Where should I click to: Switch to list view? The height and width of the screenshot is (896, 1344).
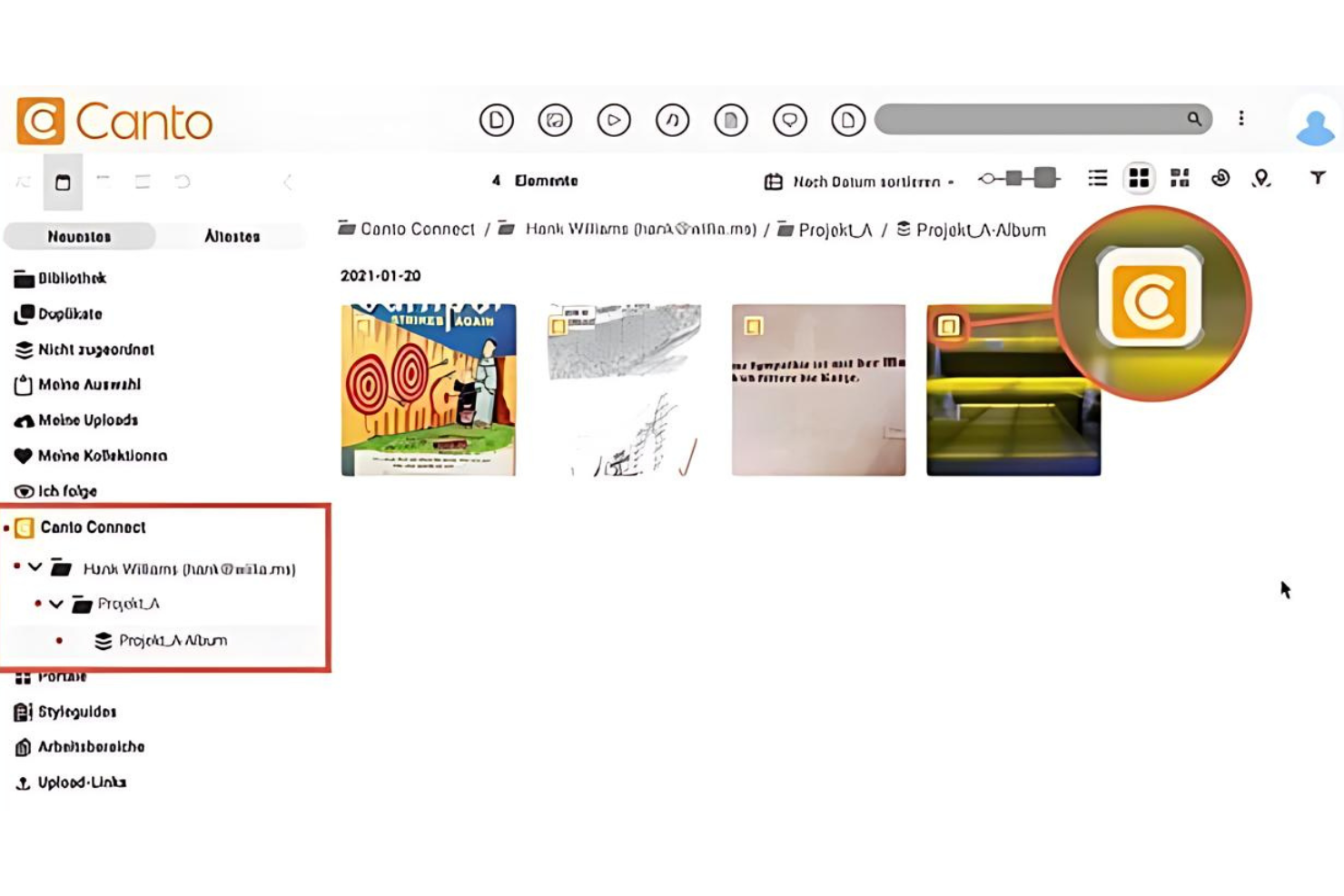click(x=1098, y=178)
